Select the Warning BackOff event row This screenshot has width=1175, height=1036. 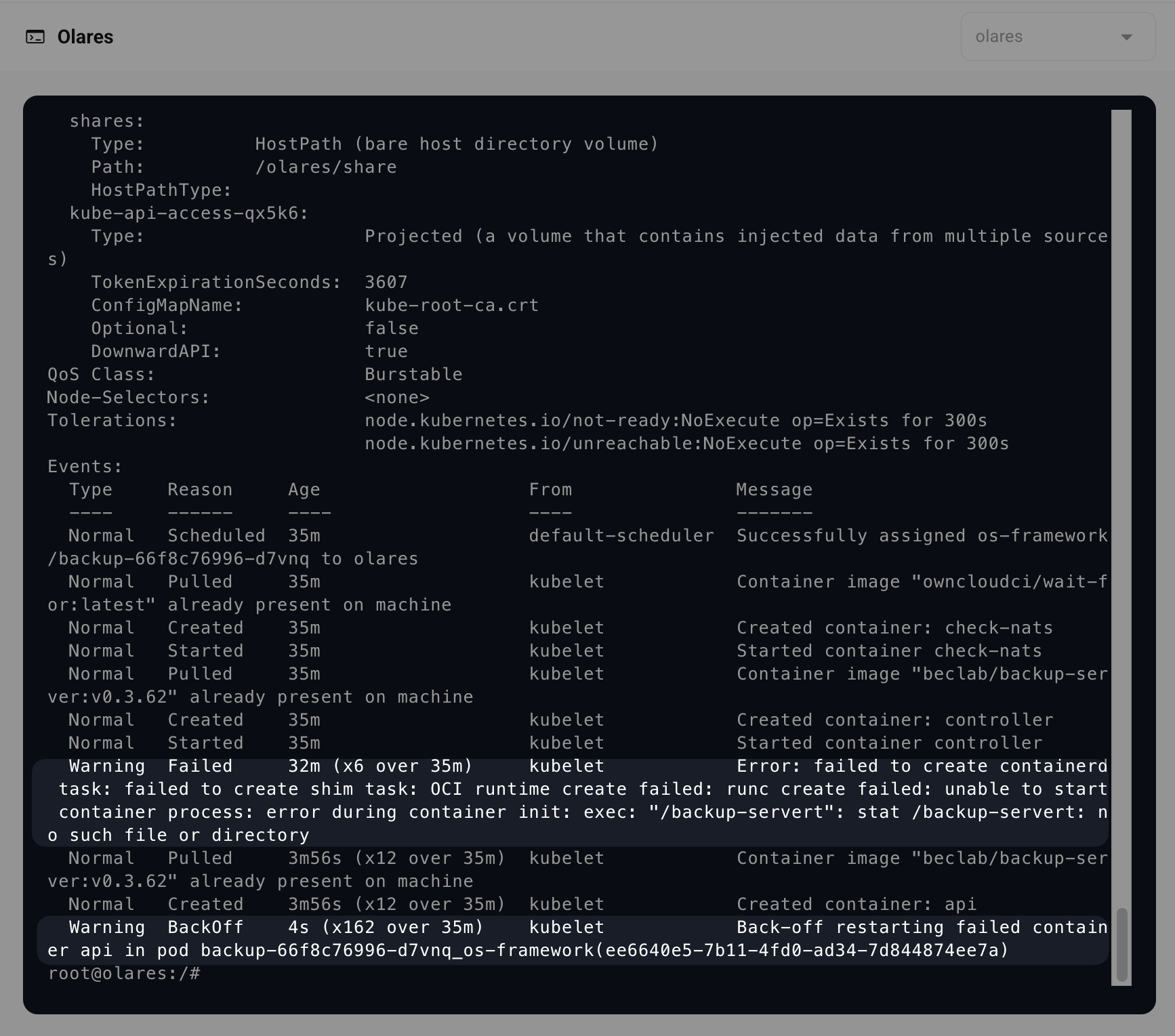(x=569, y=939)
